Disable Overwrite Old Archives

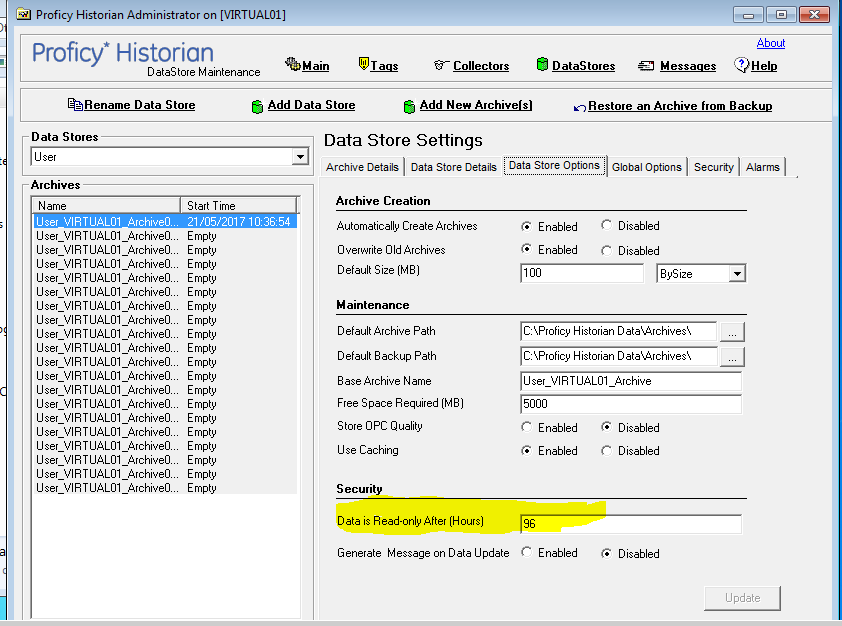[606, 250]
